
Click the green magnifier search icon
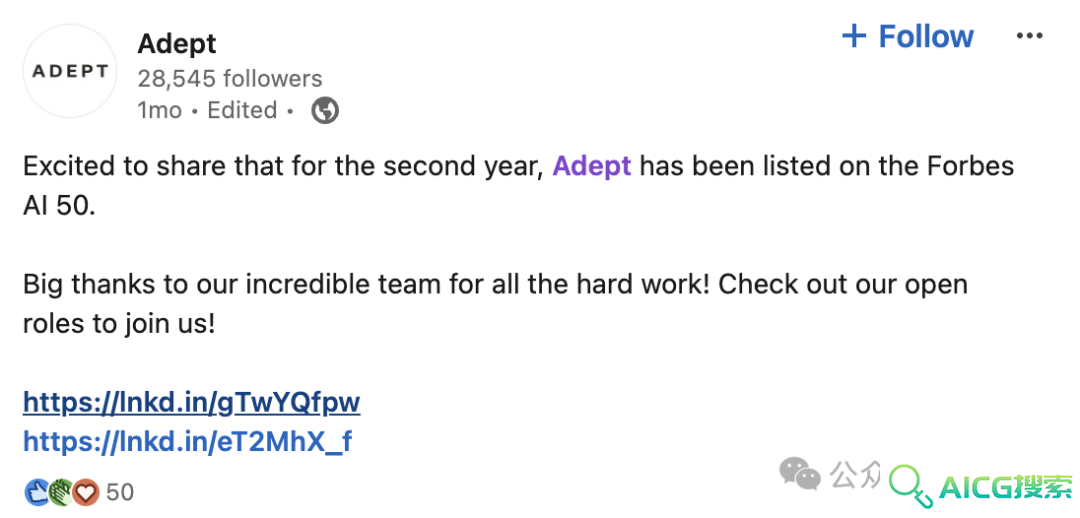(911, 484)
